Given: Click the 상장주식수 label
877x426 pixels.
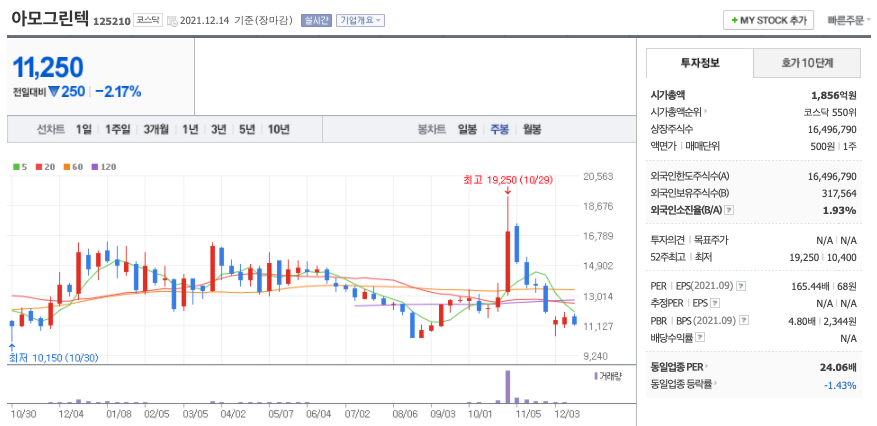Looking at the screenshot, I should [x=672, y=129].
